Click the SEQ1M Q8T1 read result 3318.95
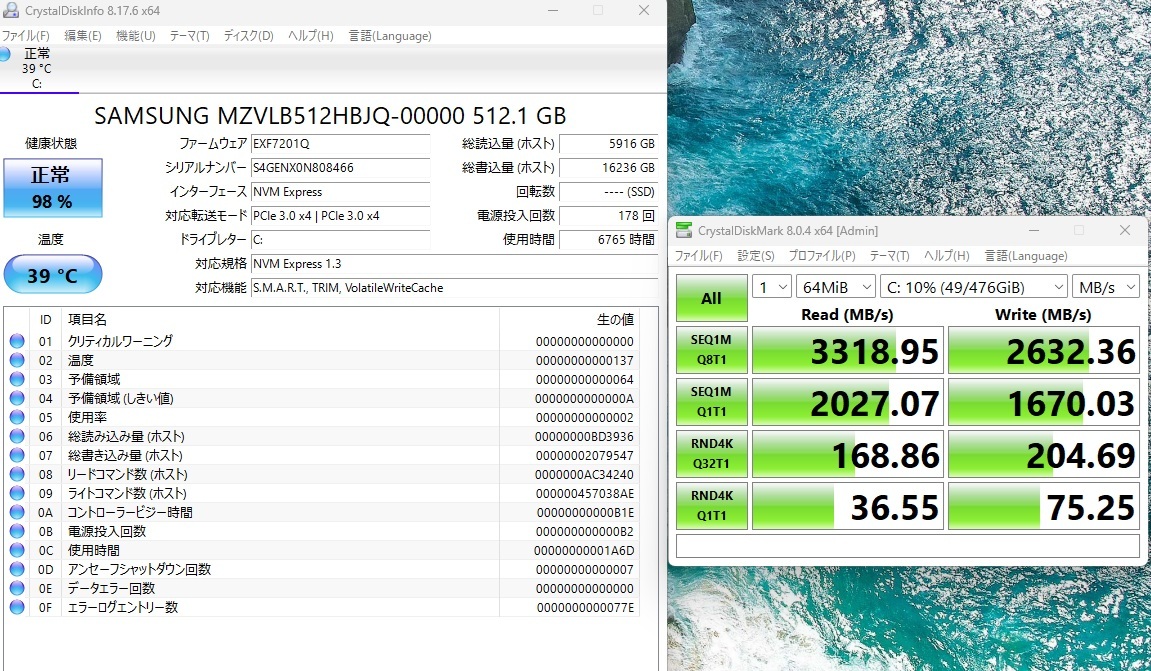The width and height of the screenshot is (1151, 671). 848,350
